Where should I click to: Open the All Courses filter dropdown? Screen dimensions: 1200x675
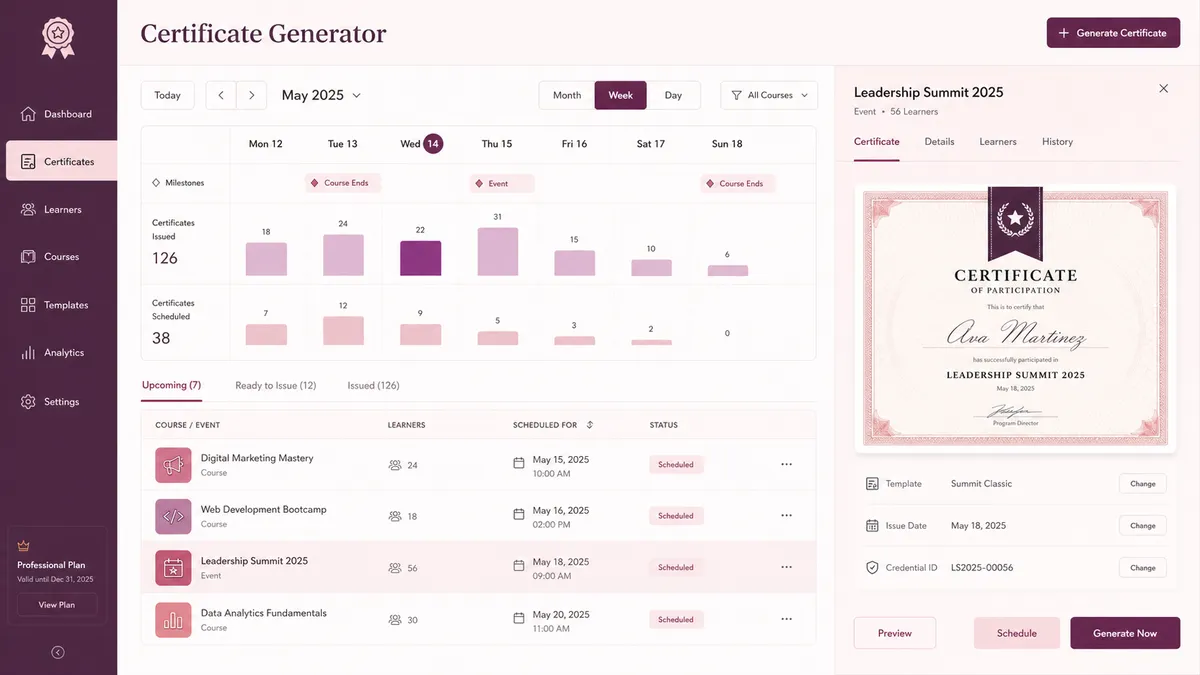[769, 95]
